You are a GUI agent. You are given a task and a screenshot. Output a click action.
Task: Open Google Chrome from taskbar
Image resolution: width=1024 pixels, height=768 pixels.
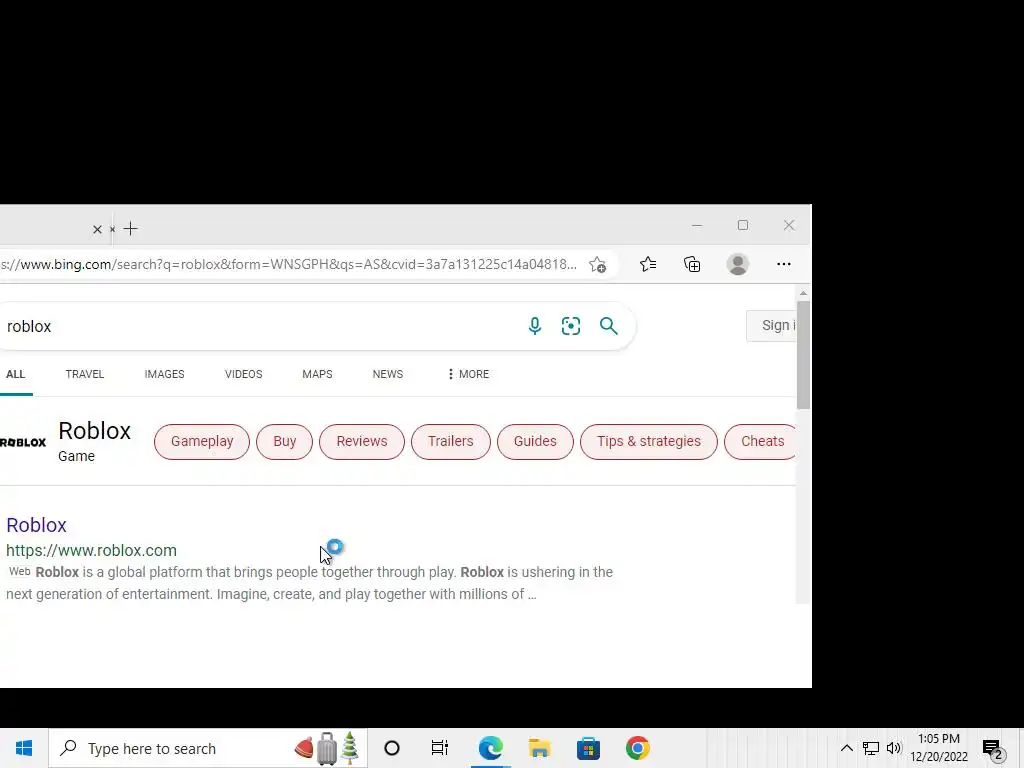tap(637, 748)
